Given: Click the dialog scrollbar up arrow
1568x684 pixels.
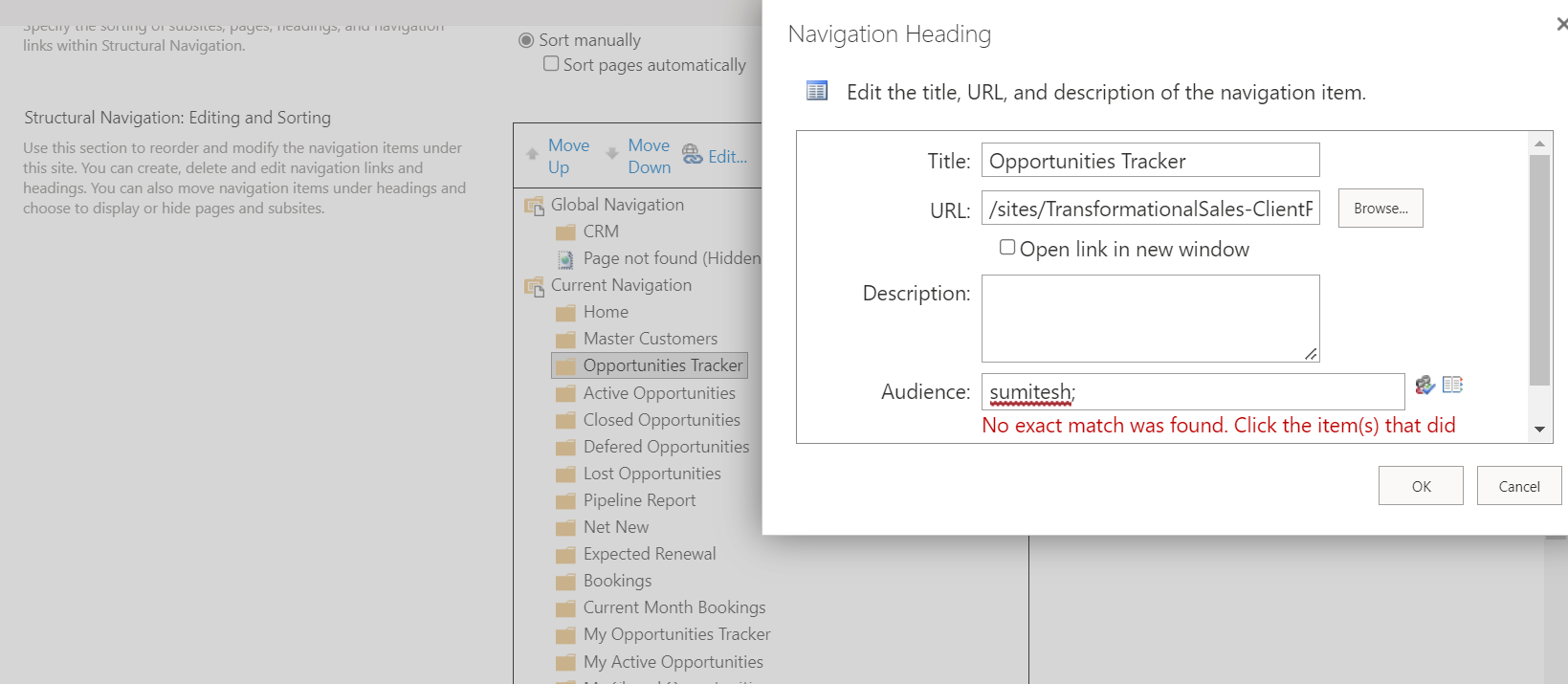Looking at the screenshot, I should (x=1539, y=143).
